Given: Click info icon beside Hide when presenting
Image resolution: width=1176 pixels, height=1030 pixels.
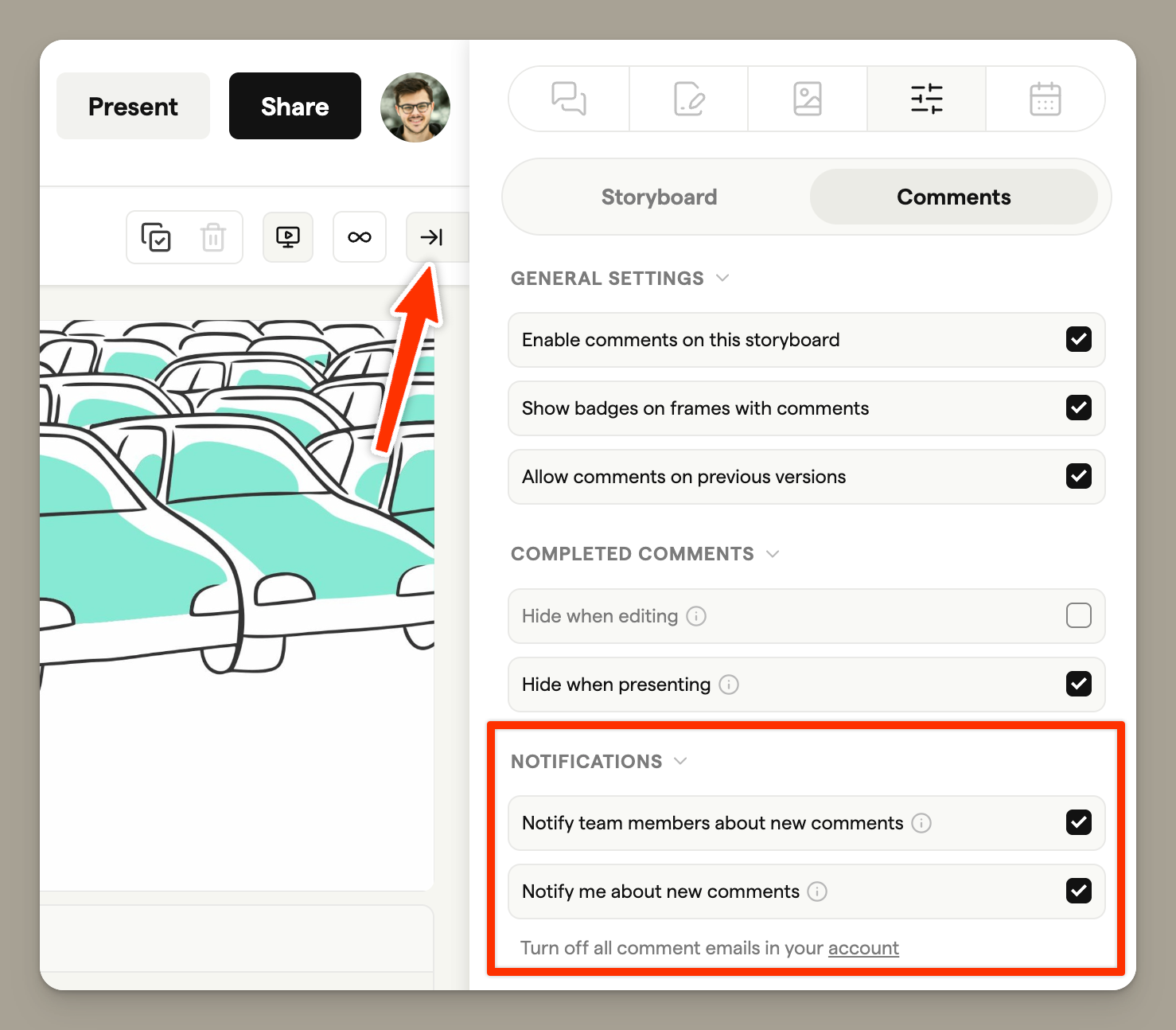Looking at the screenshot, I should [x=729, y=685].
